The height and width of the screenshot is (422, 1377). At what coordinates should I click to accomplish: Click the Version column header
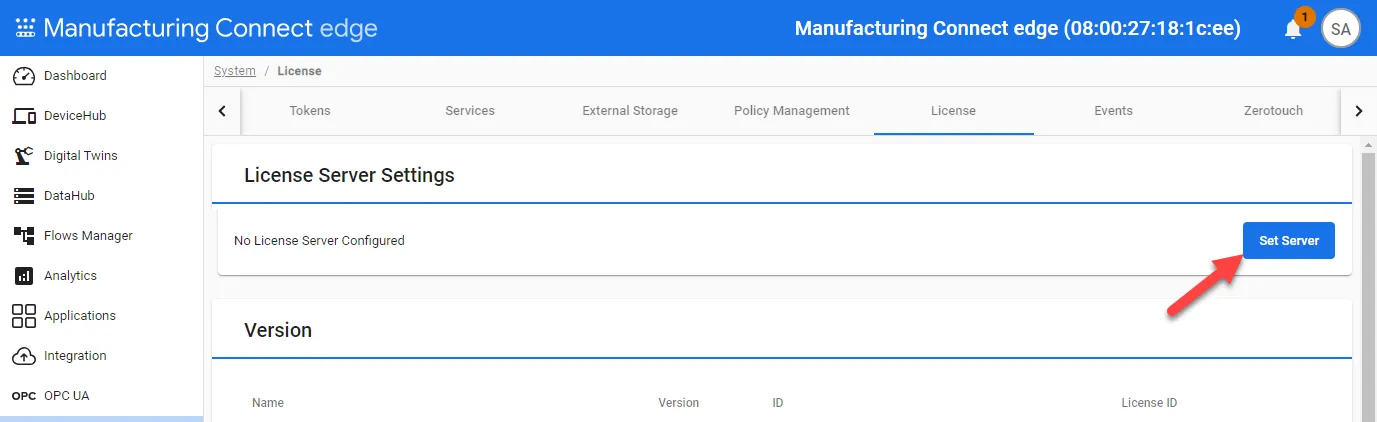(679, 403)
